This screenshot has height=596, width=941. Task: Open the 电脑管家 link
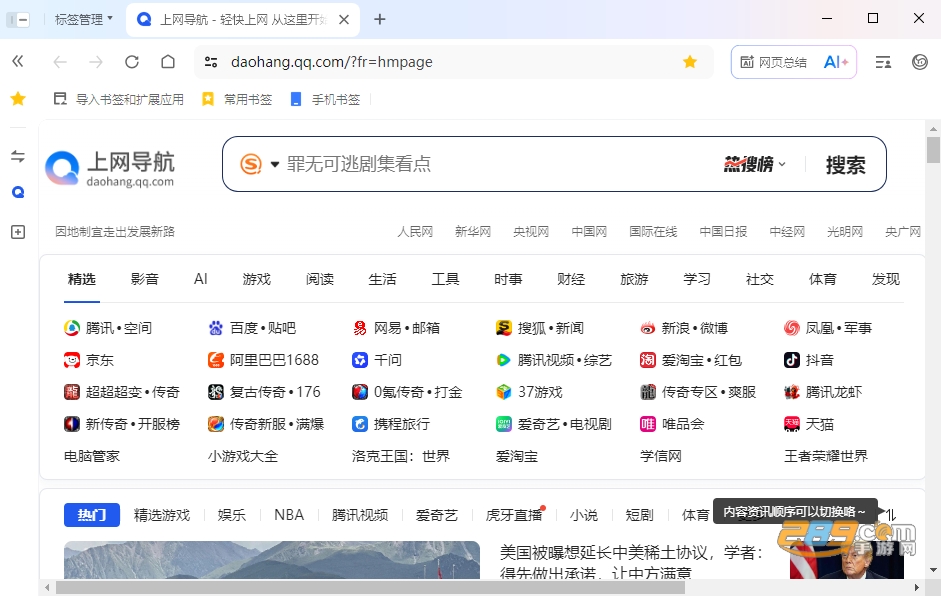92,456
